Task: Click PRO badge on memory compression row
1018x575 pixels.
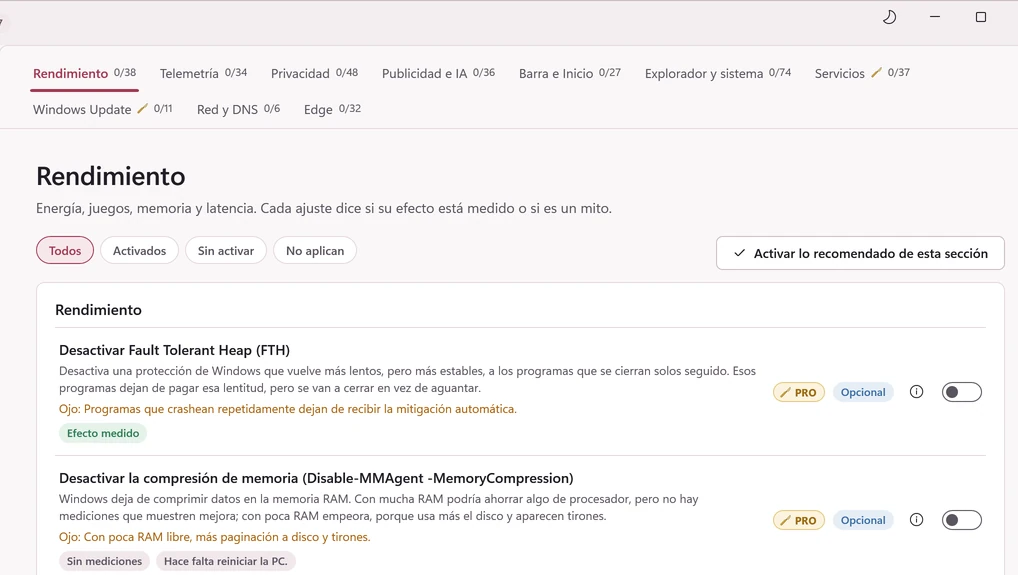Action: tap(799, 520)
